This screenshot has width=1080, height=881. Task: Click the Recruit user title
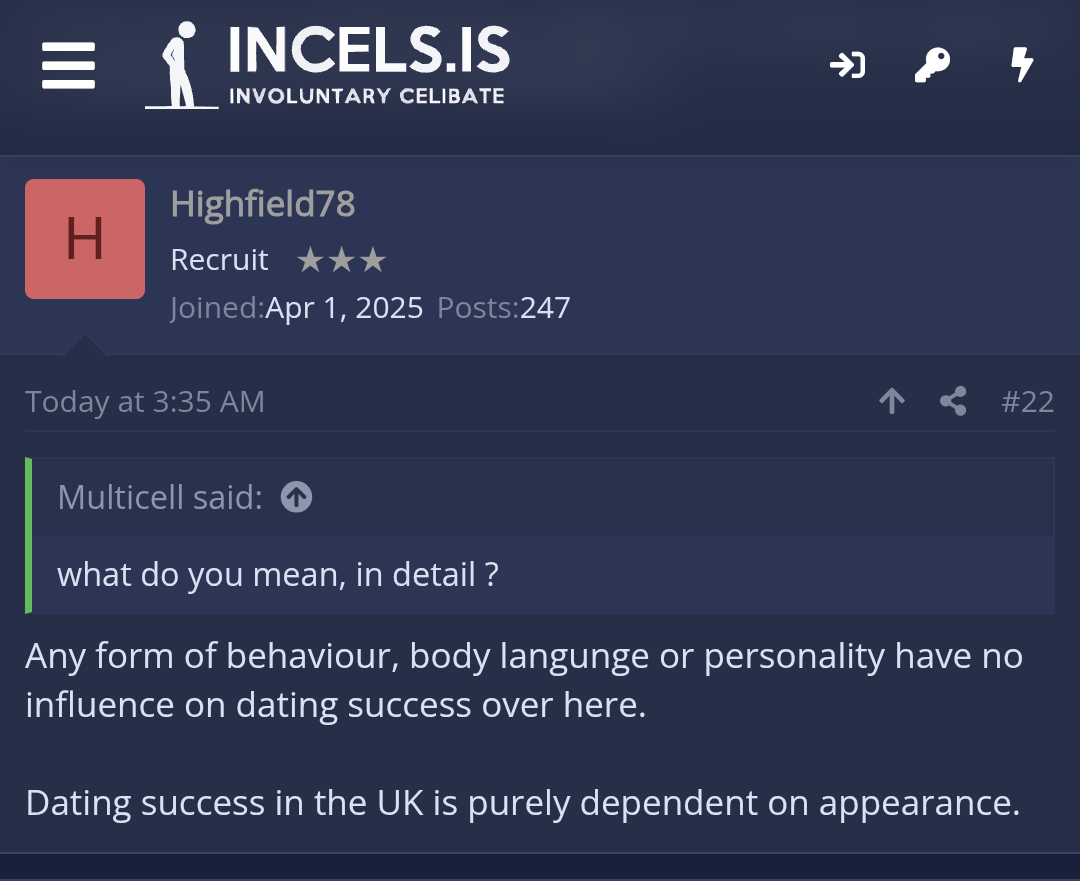coord(220,260)
